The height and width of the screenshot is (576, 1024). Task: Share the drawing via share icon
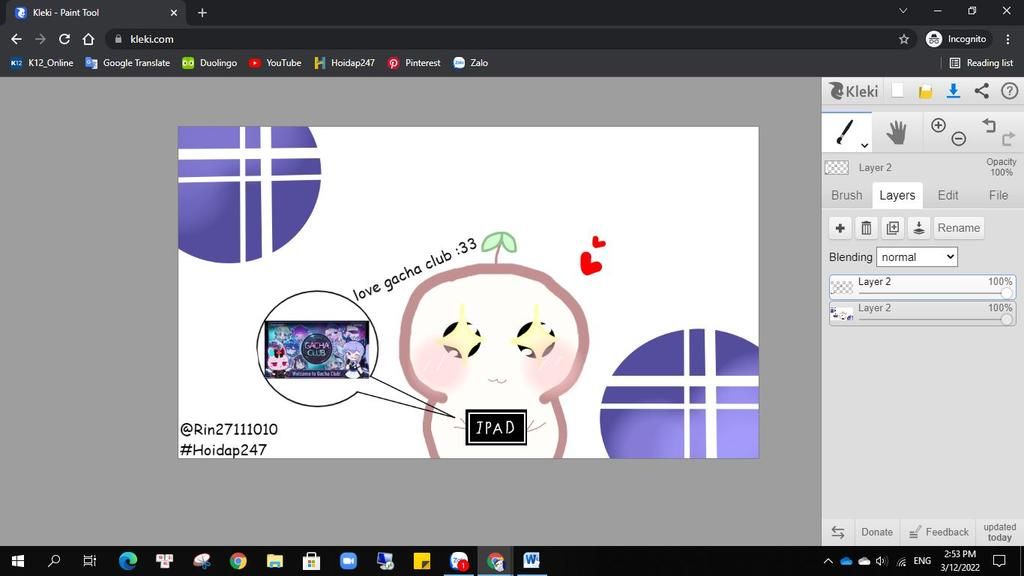(982, 91)
